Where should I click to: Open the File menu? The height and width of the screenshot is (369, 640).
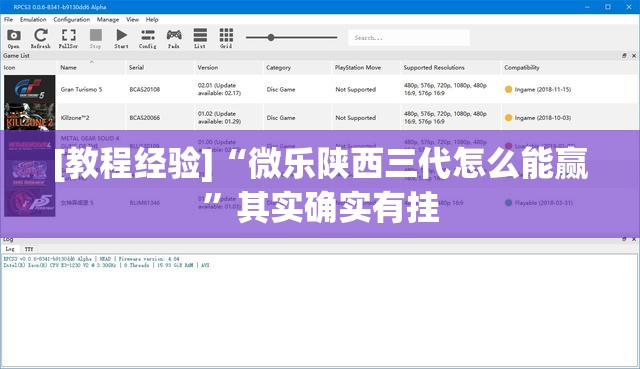[9, 19]
